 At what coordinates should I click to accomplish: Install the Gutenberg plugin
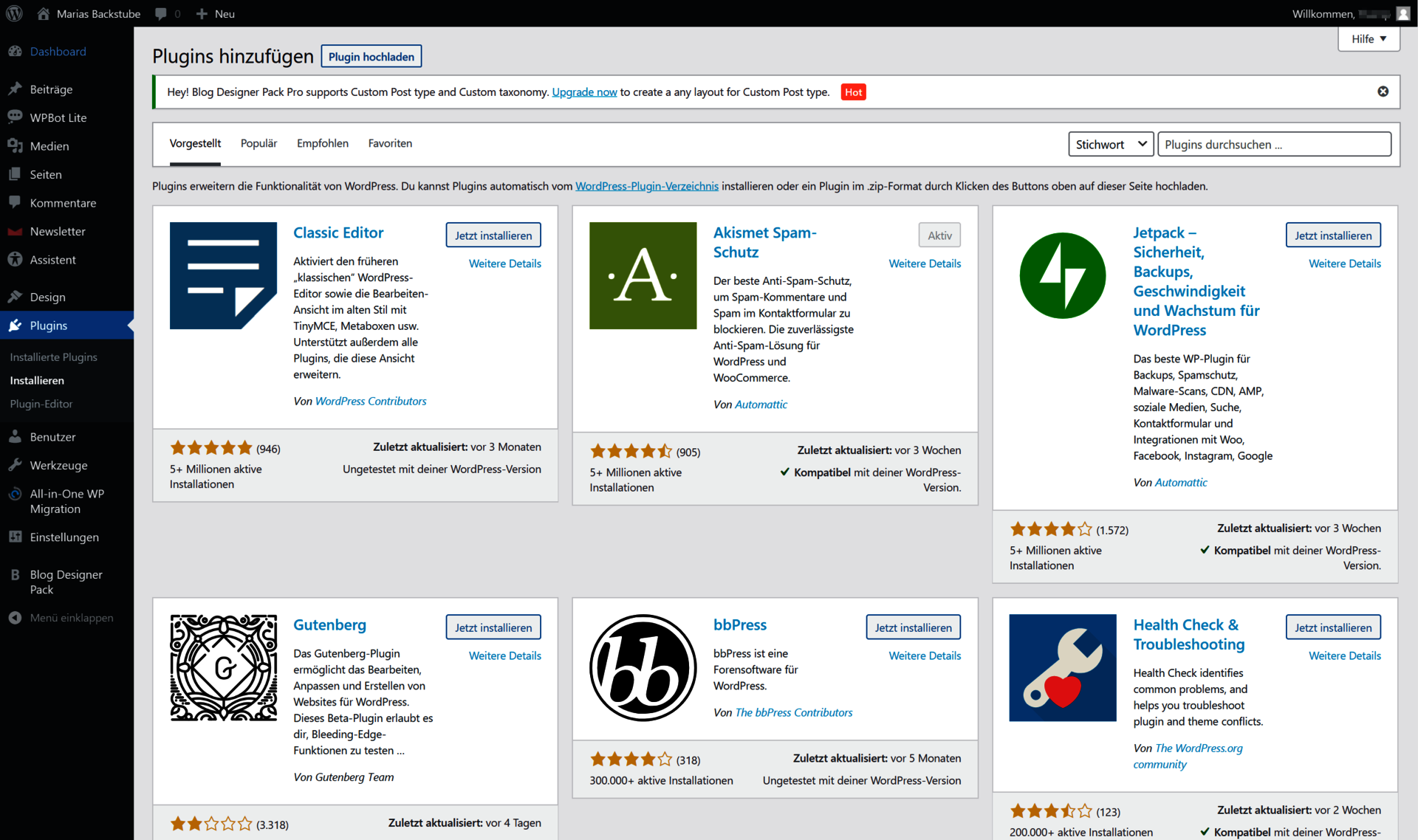click(x=493, y=627)
